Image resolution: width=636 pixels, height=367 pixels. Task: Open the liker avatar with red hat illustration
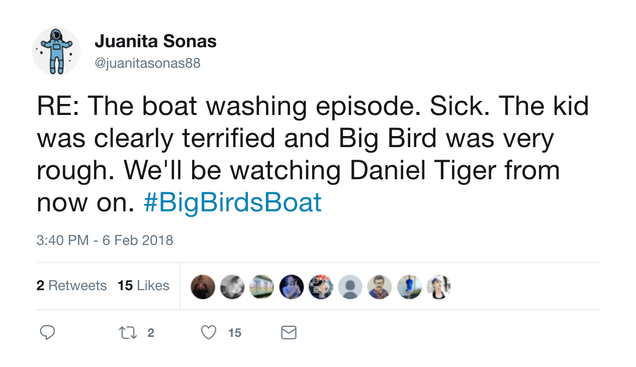tap(321, 287)
